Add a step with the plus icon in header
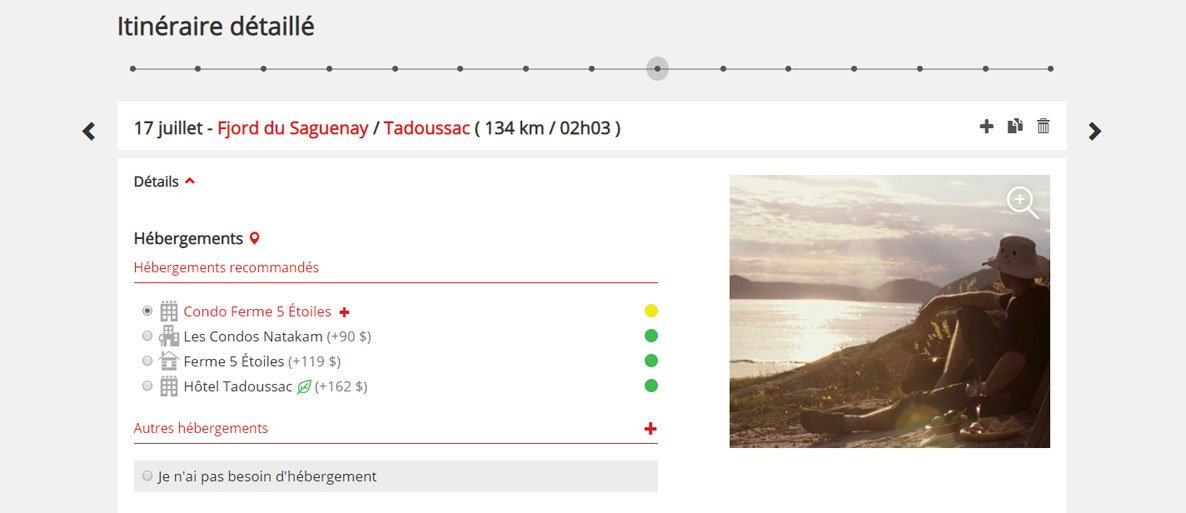The height and width of the screenshot is (513, 1186). tap(986, 126)
